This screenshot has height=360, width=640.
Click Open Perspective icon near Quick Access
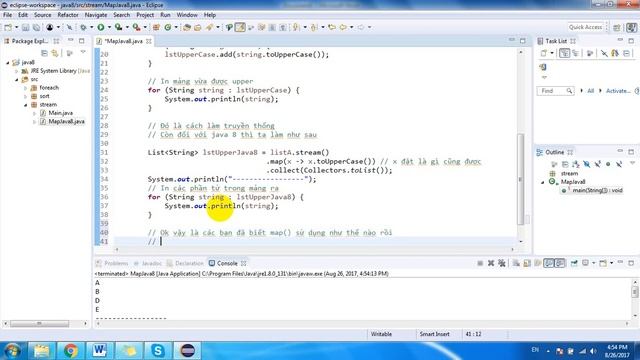tap(617, 27)
